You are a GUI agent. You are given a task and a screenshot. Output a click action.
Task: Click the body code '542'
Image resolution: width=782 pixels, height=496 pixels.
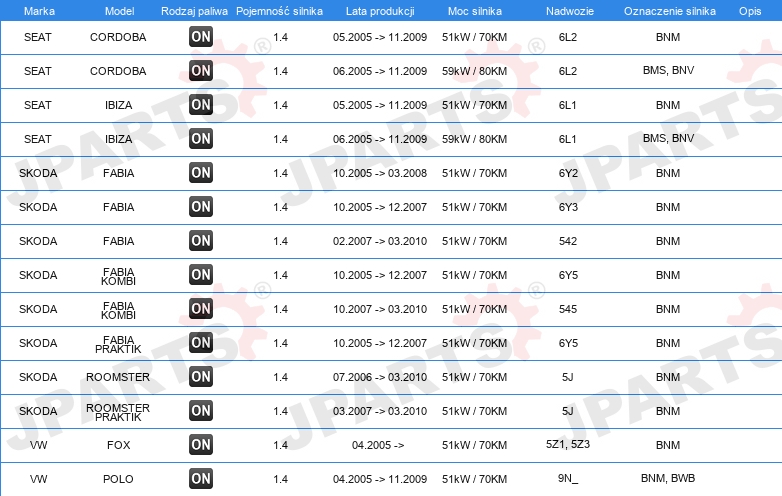[x=568, y=241]
